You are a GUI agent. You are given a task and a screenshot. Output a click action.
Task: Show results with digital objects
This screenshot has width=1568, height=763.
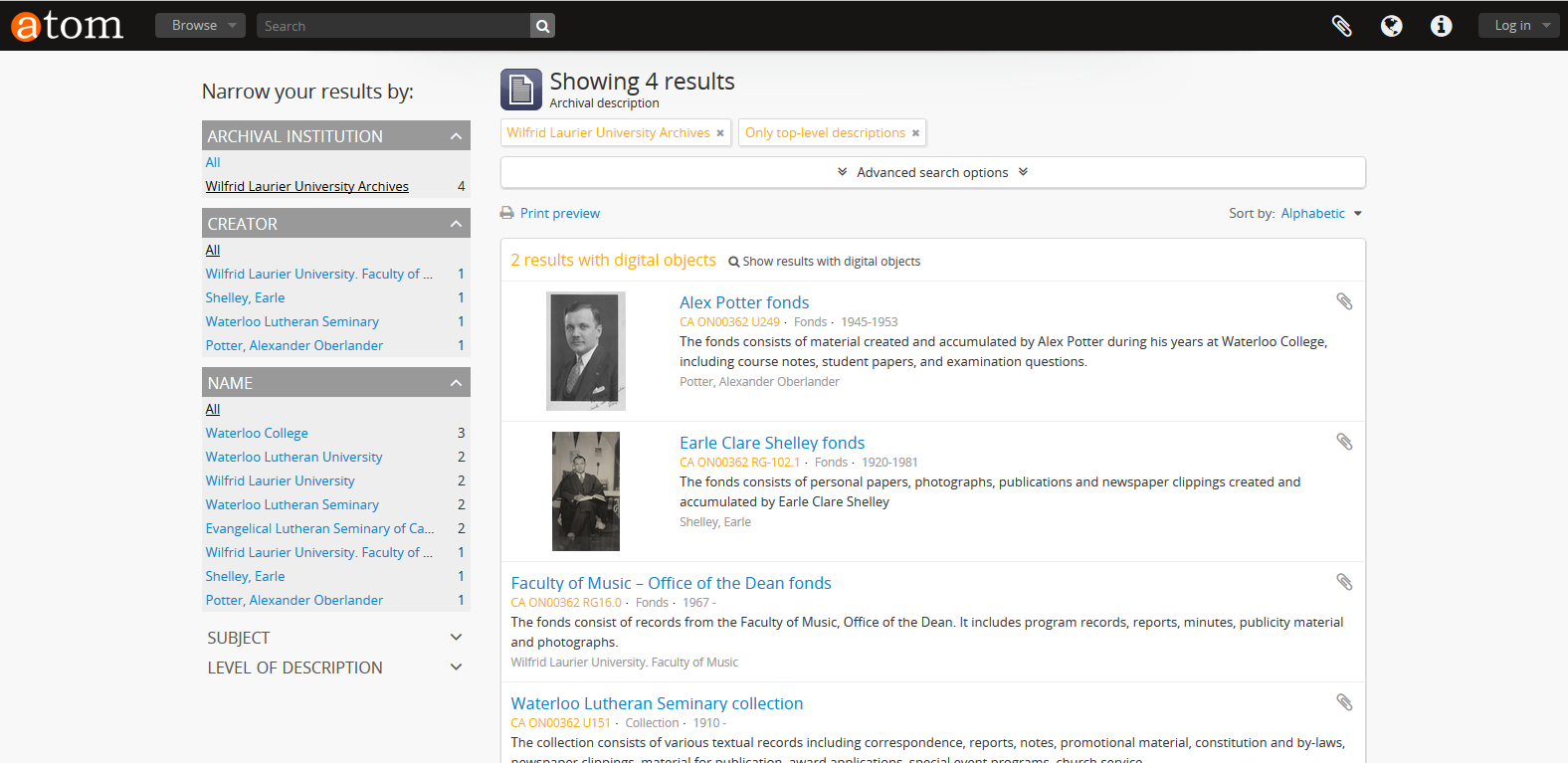(824, 262)
